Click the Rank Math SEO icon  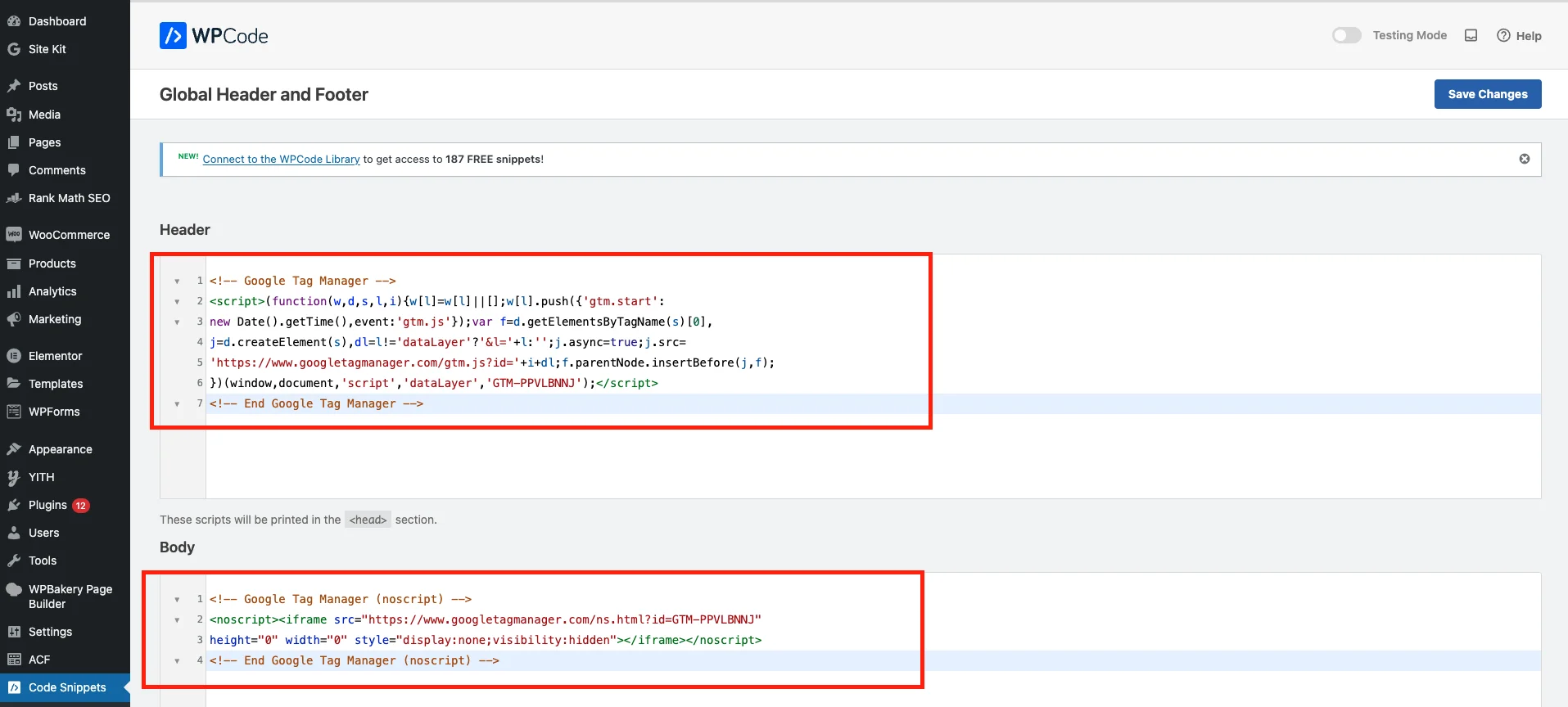point(14,198)
